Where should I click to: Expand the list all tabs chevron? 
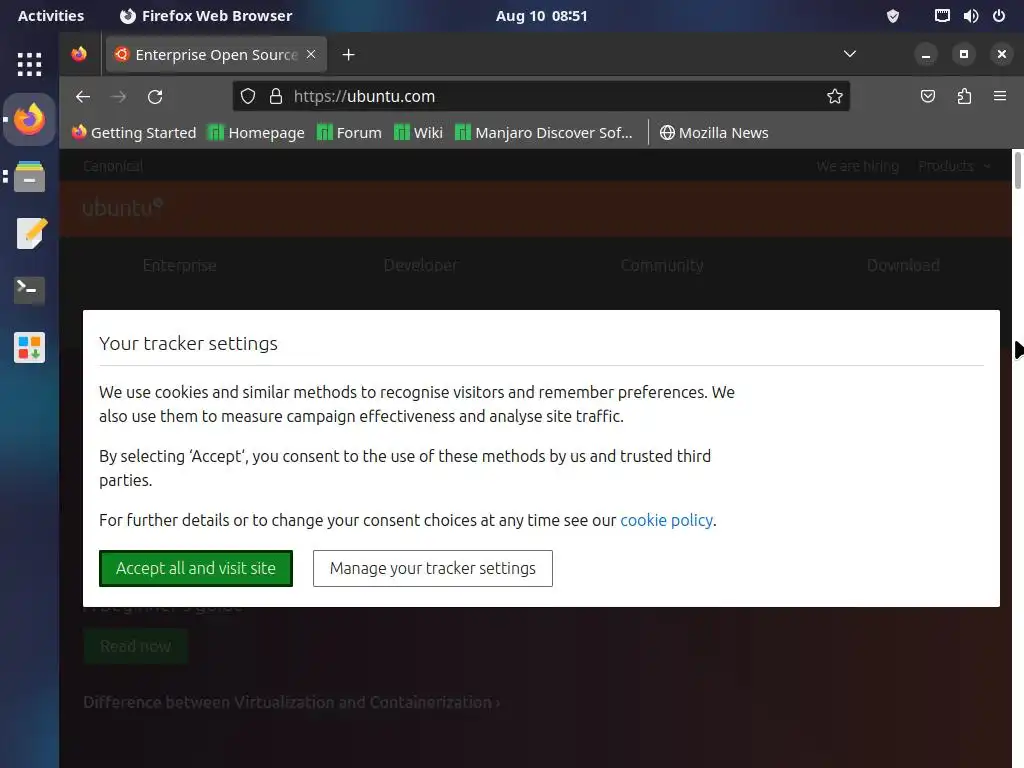click(x=850, y=54)
